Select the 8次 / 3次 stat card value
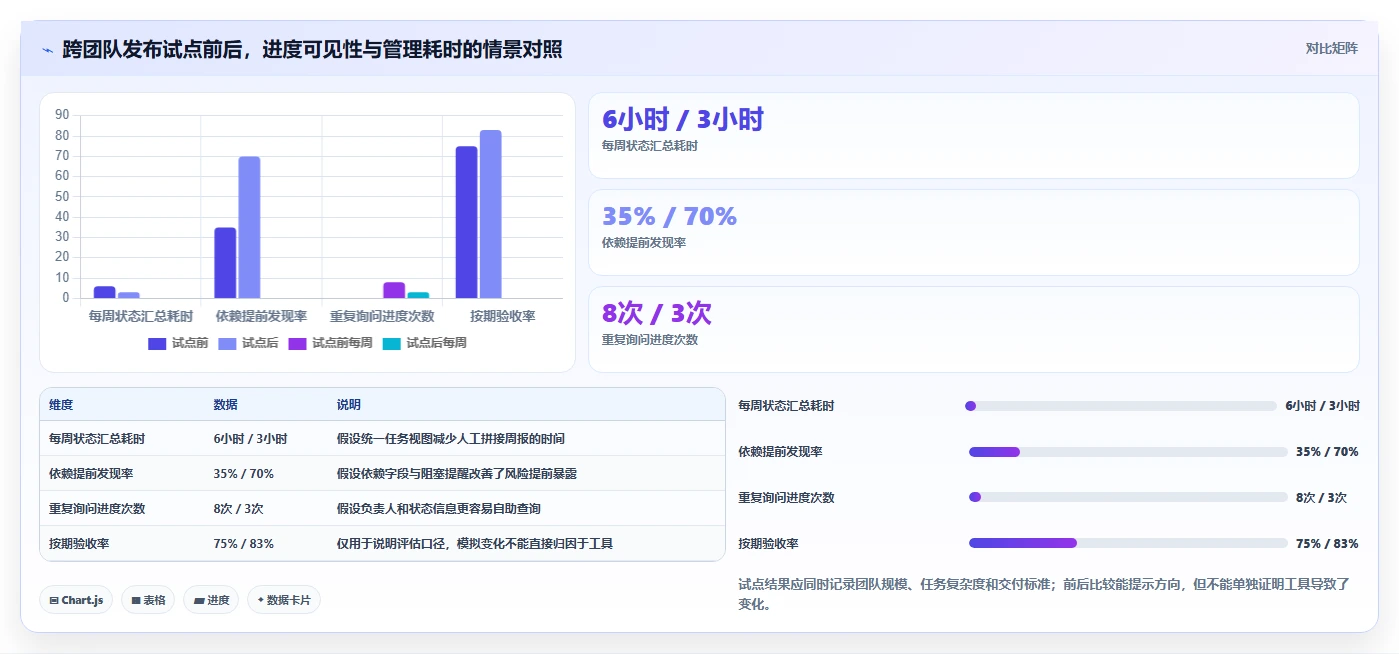 click(x=656, y=313)
